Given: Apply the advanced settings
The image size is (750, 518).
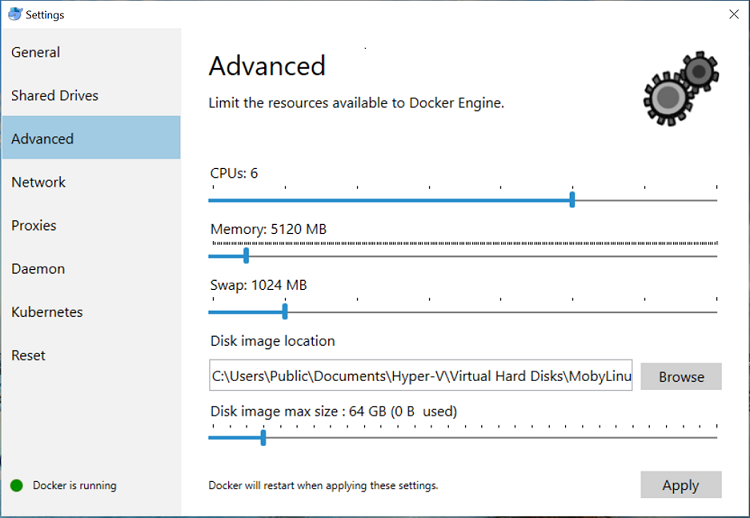Looking at the screenshot, I should 681,485.
